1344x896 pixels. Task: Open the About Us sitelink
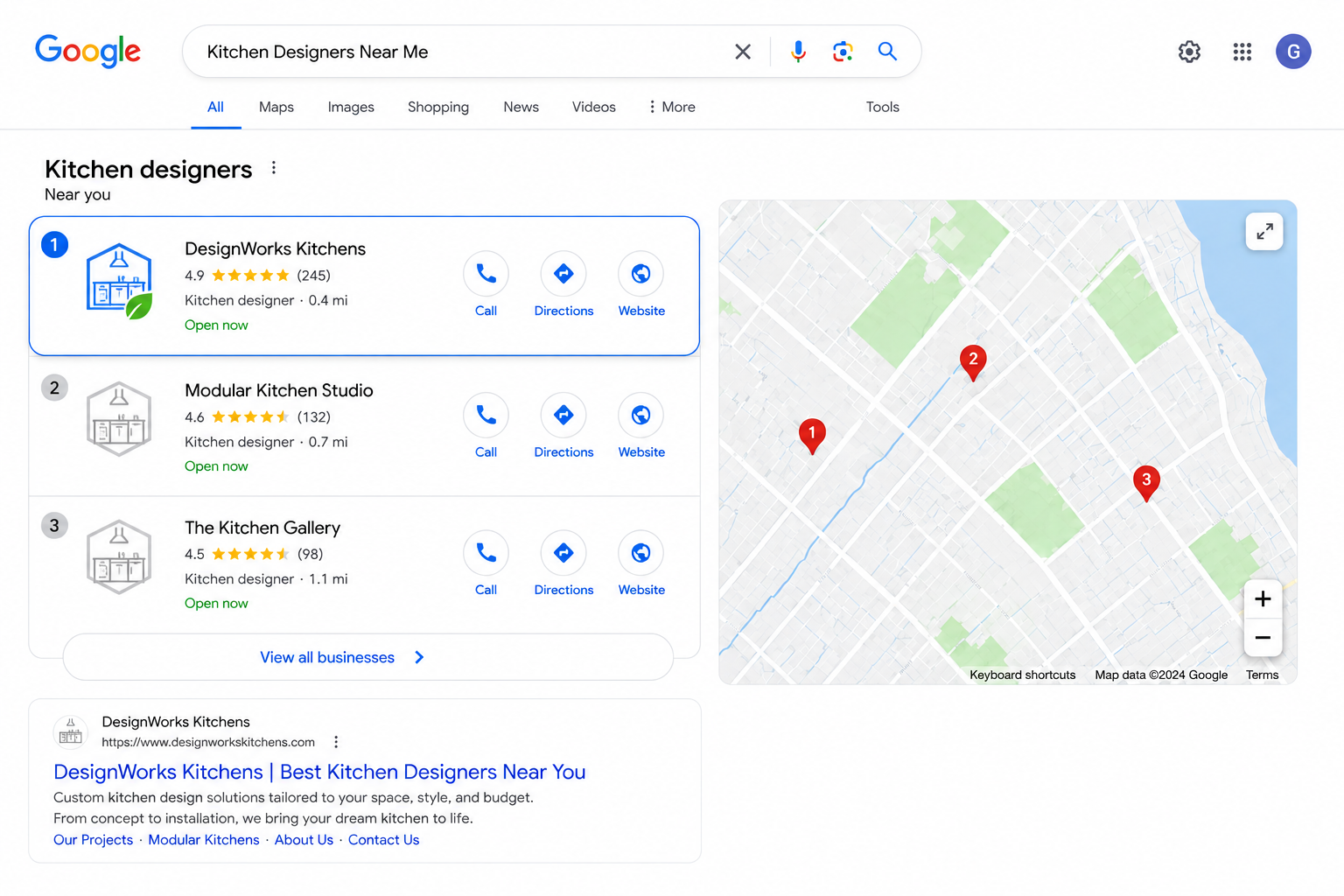click(x=304, y=840)
